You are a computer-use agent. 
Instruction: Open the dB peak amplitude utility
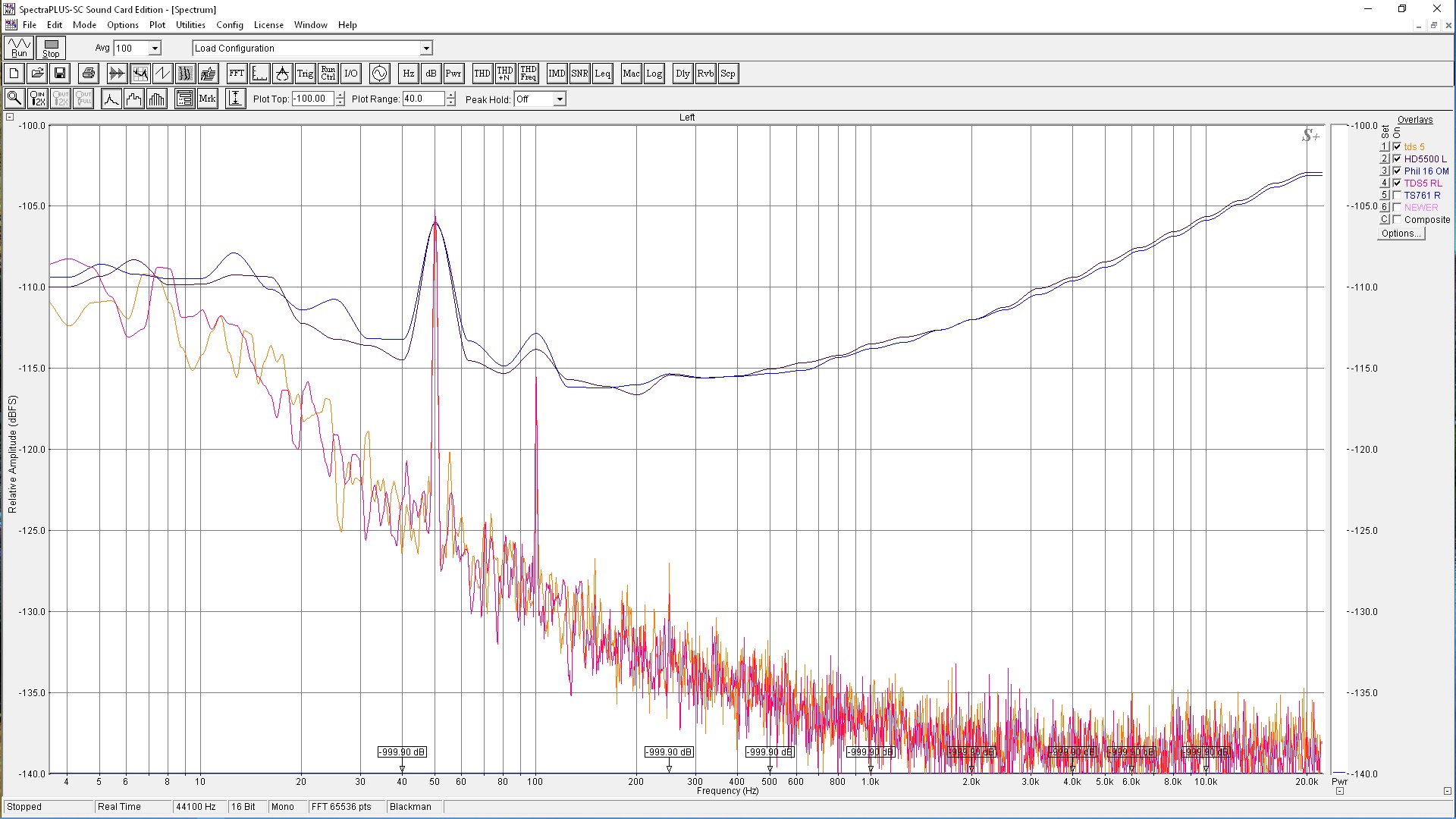click(x=431, y=74)
